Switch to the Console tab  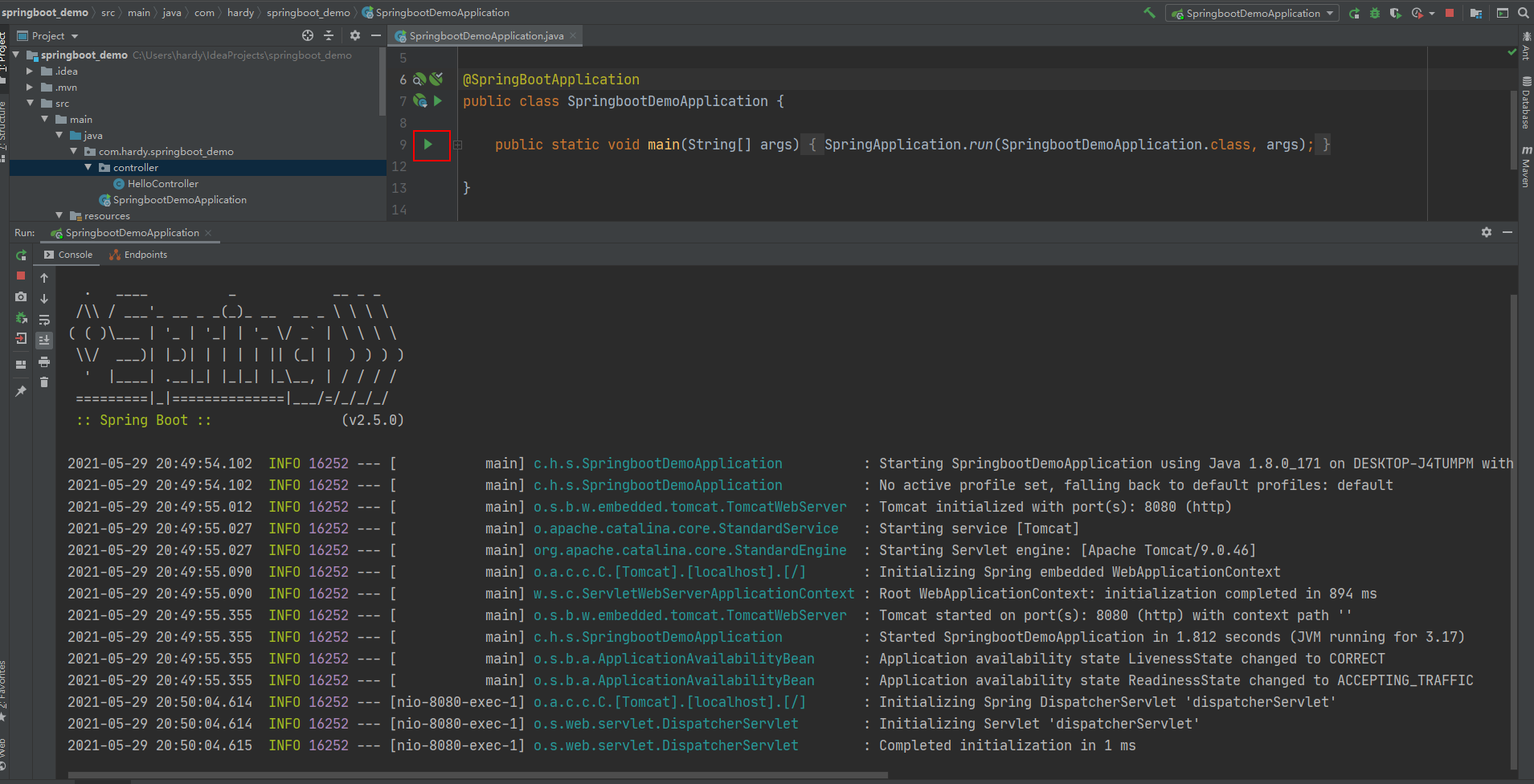(68, 255)
